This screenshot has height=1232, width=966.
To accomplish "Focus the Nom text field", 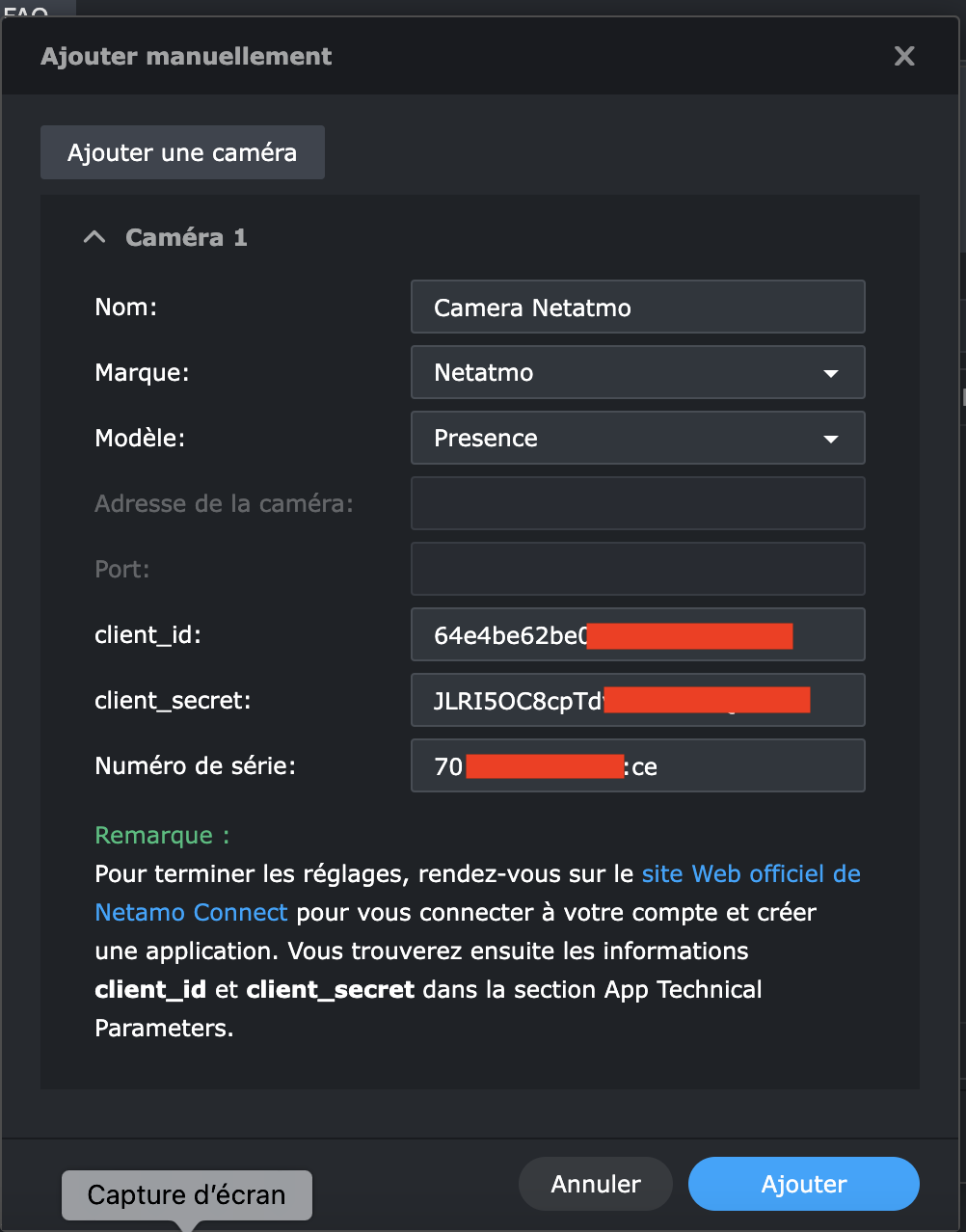I will (x=637, y=308).
